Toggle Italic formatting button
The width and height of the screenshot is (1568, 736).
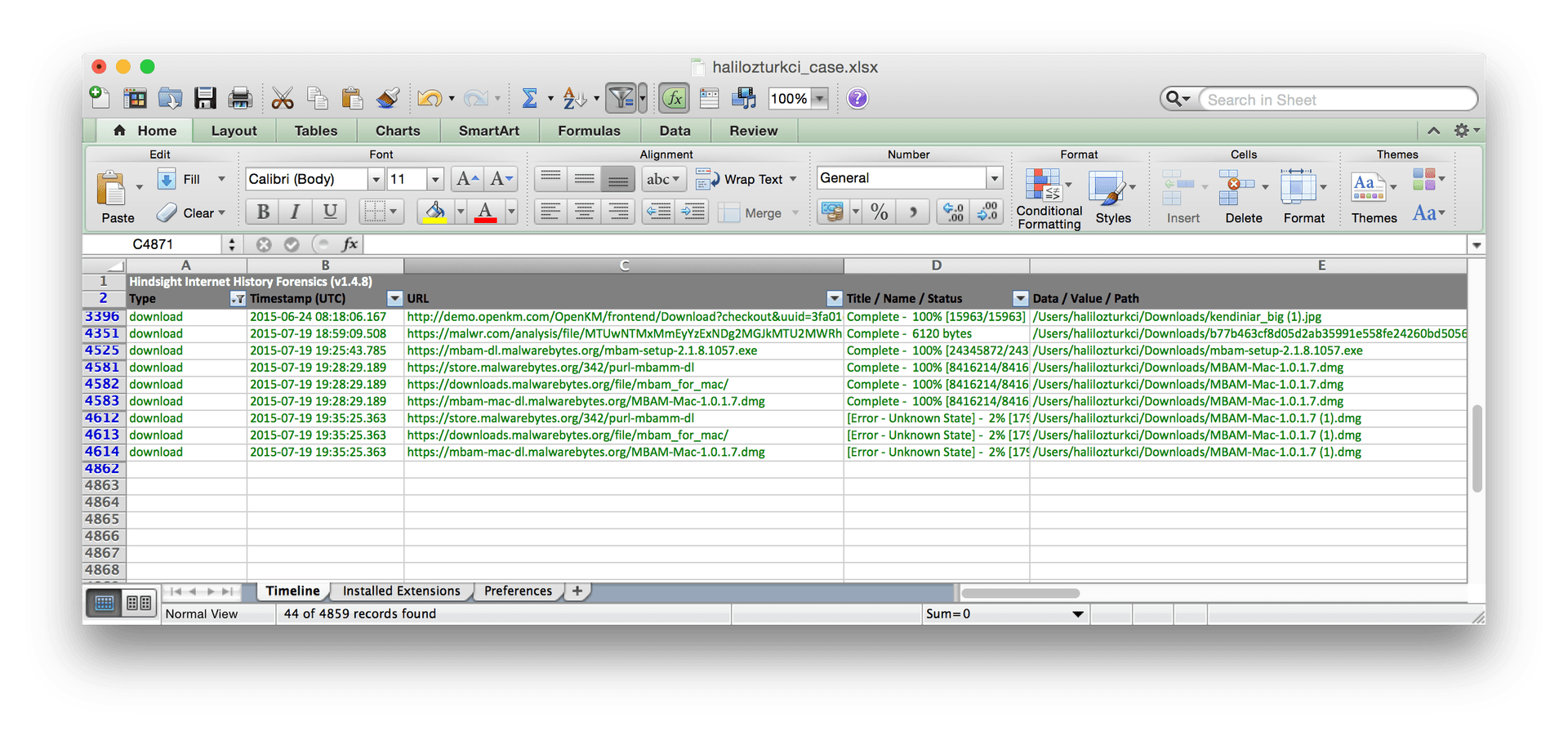(x=296, y=212)
